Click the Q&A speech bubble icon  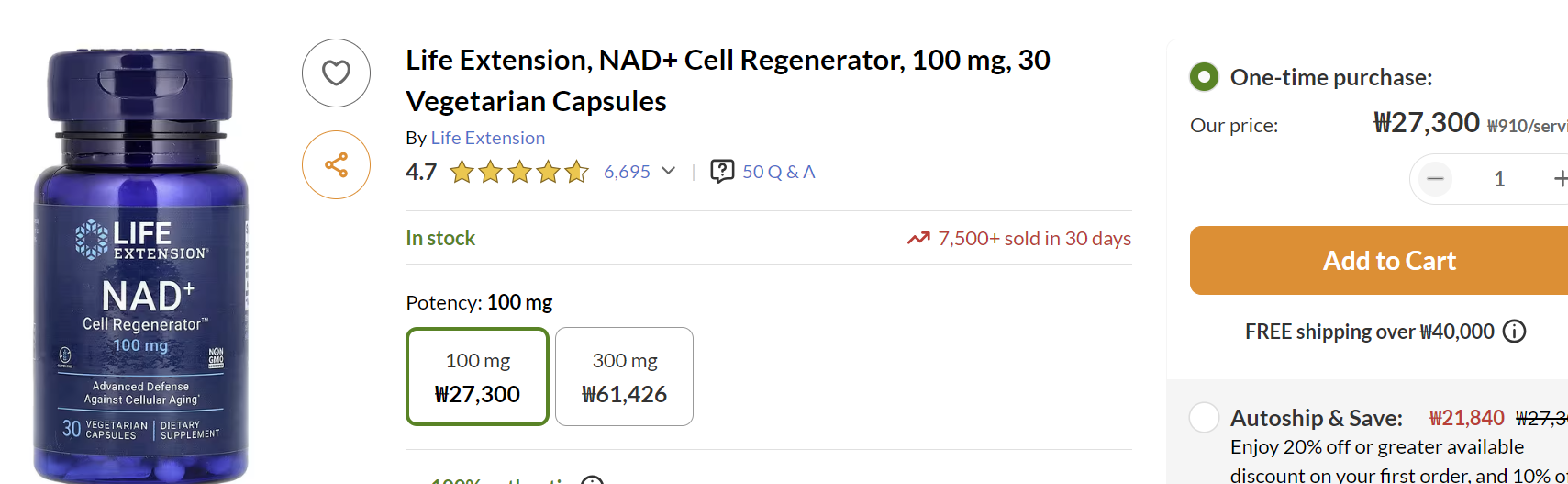[x=722, y=172]
